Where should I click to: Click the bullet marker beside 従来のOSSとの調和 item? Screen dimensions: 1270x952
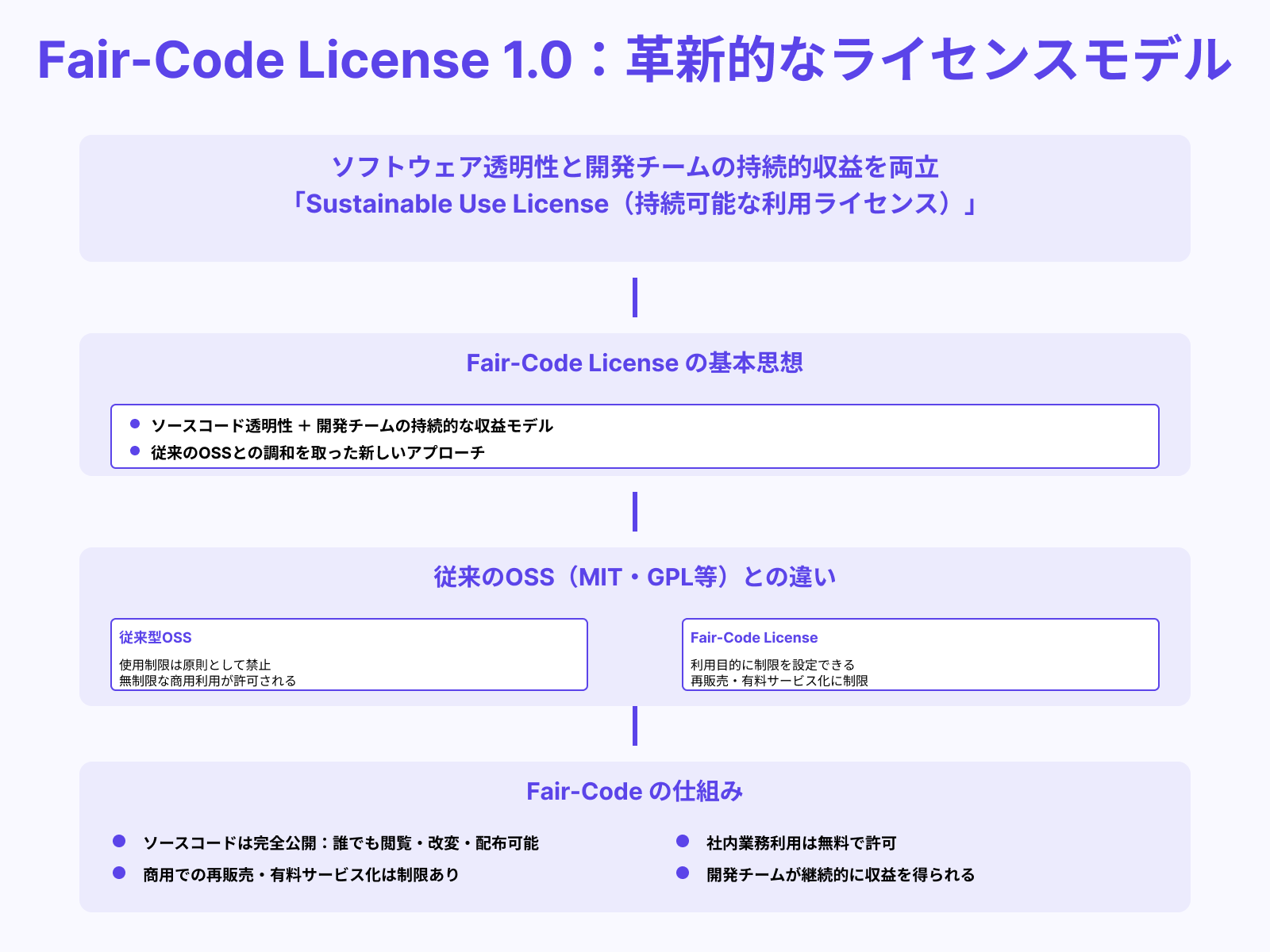click(x=135, y=452)
